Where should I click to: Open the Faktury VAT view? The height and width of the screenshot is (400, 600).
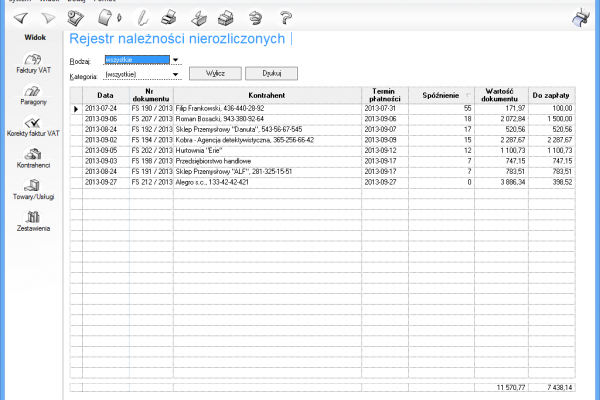tap(33, 63)
